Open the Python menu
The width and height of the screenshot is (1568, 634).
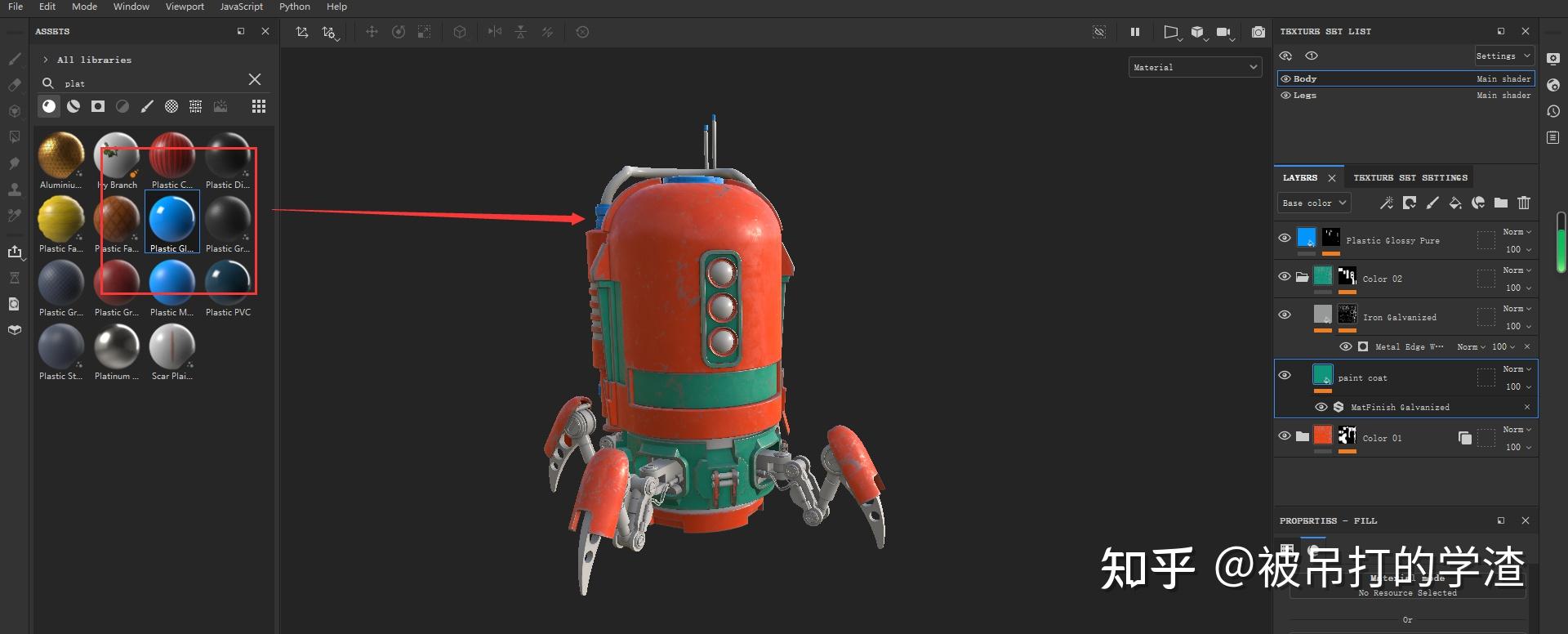pos(295,7)
